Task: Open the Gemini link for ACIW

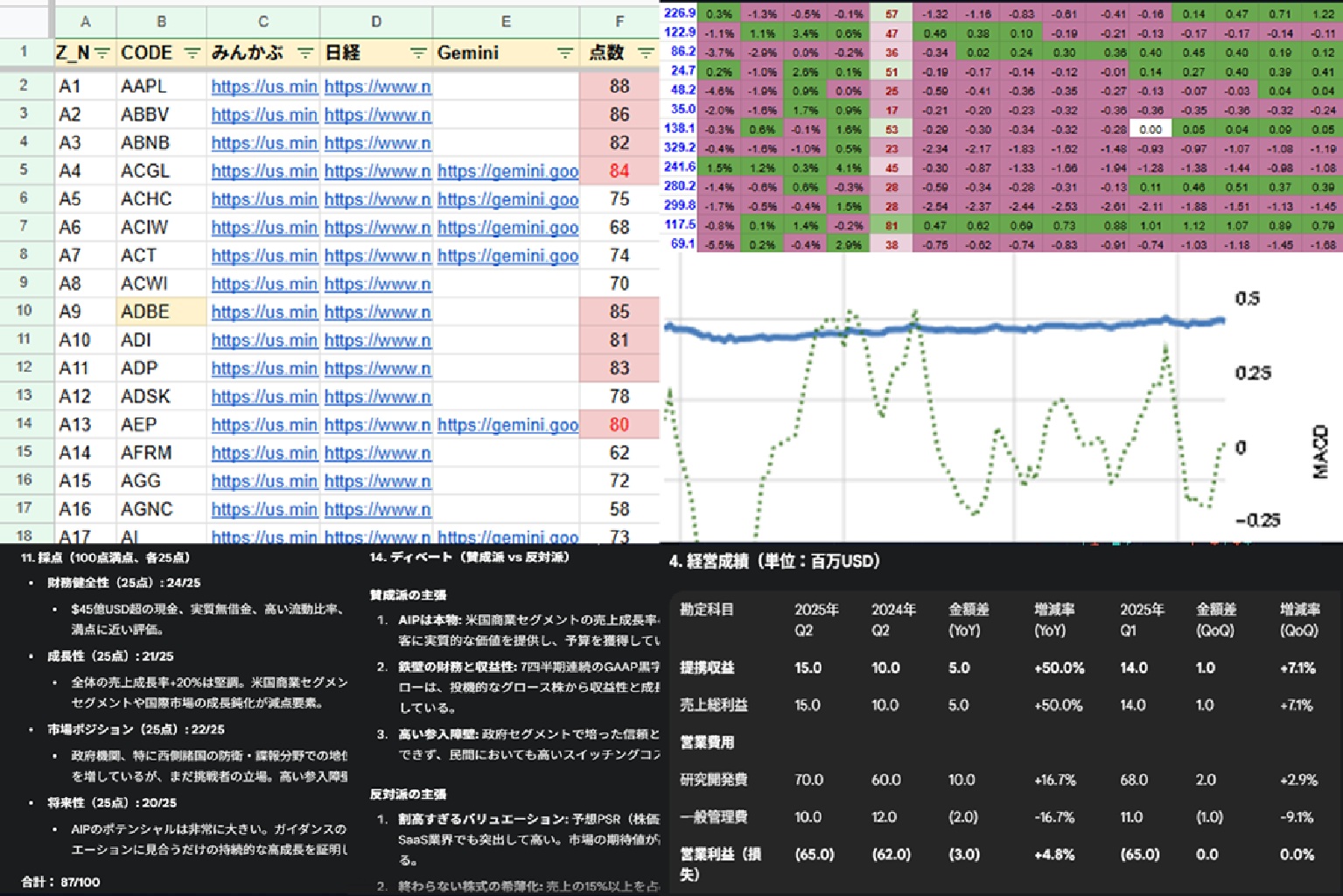Action: 508,227
